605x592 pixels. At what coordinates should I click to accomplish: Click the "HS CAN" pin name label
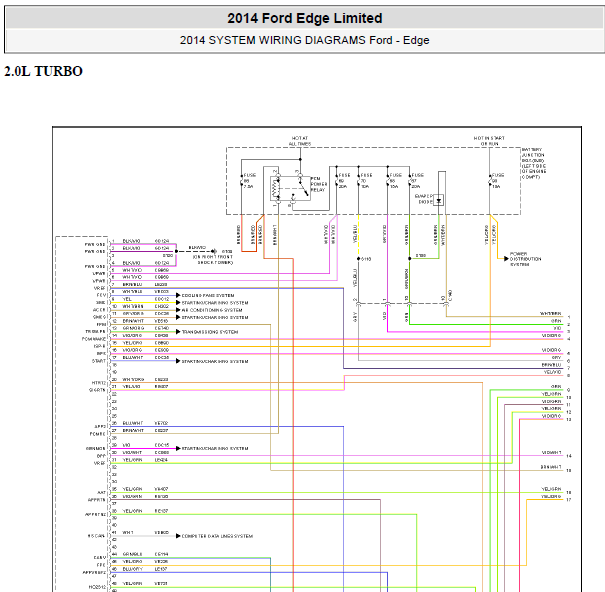tap(96, 536)
